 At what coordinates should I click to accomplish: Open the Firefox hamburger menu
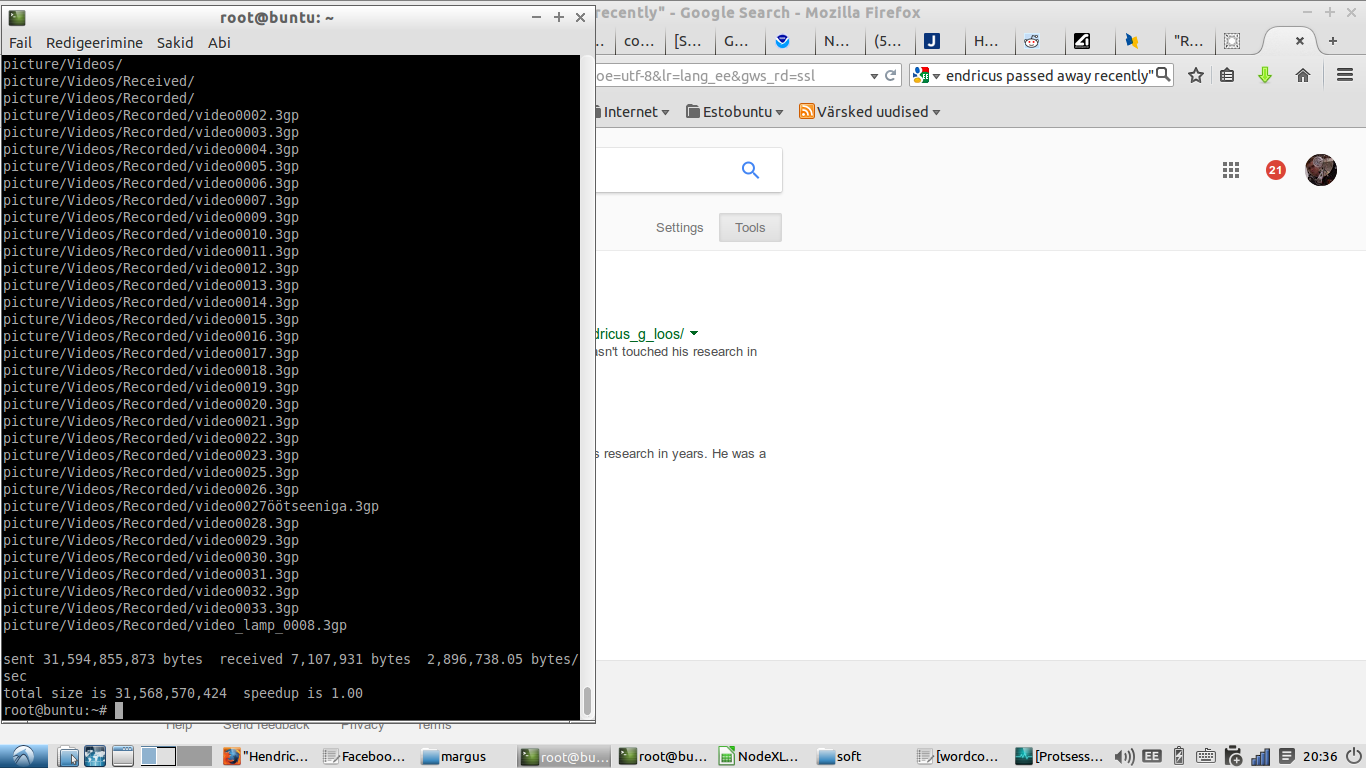click(1345, 76)
